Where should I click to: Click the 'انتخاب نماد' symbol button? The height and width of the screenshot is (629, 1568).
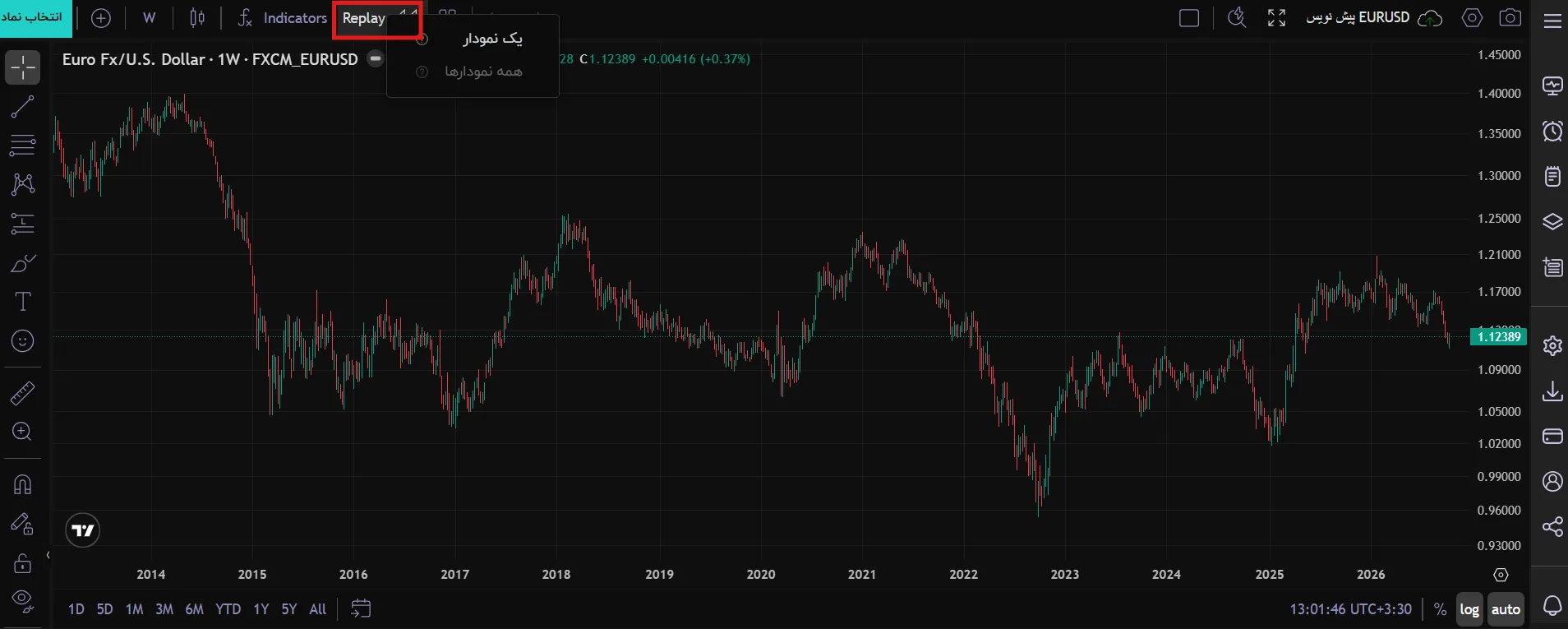click(36, 18)
